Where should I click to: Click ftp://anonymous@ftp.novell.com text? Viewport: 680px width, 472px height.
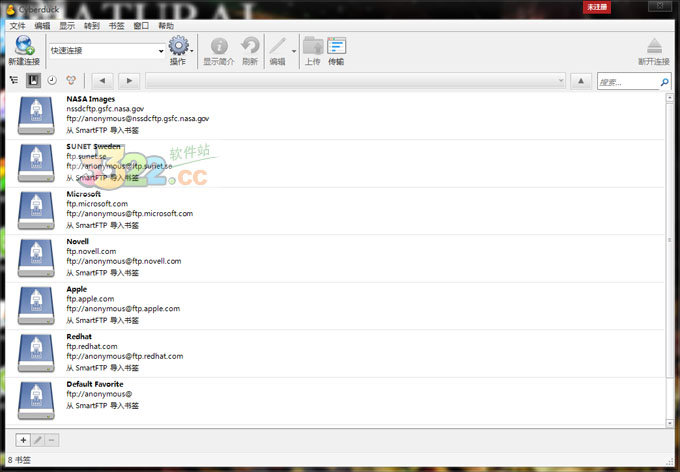[x=124, y=261]
